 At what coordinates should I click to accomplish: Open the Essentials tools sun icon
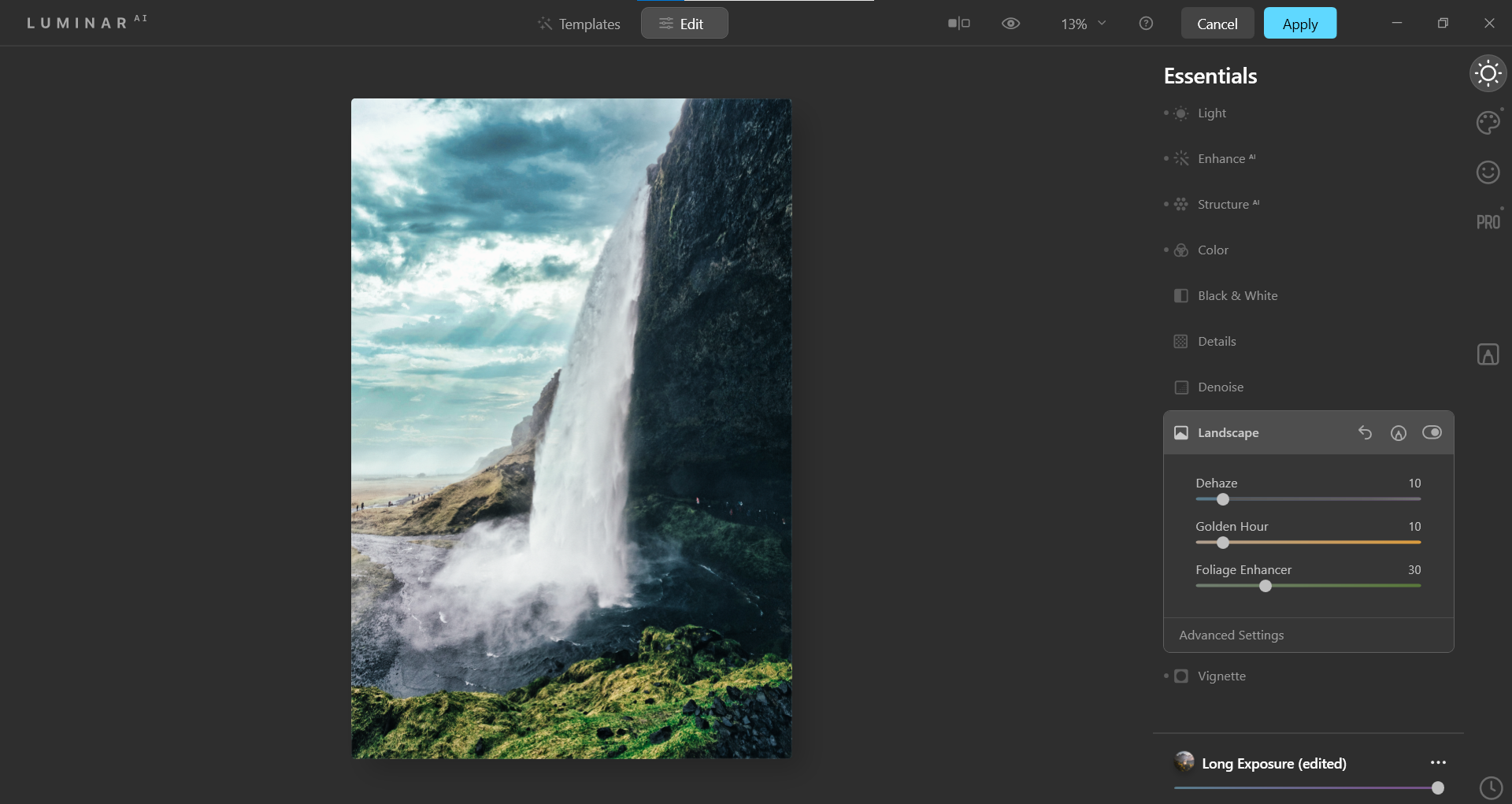point(1488,74)
